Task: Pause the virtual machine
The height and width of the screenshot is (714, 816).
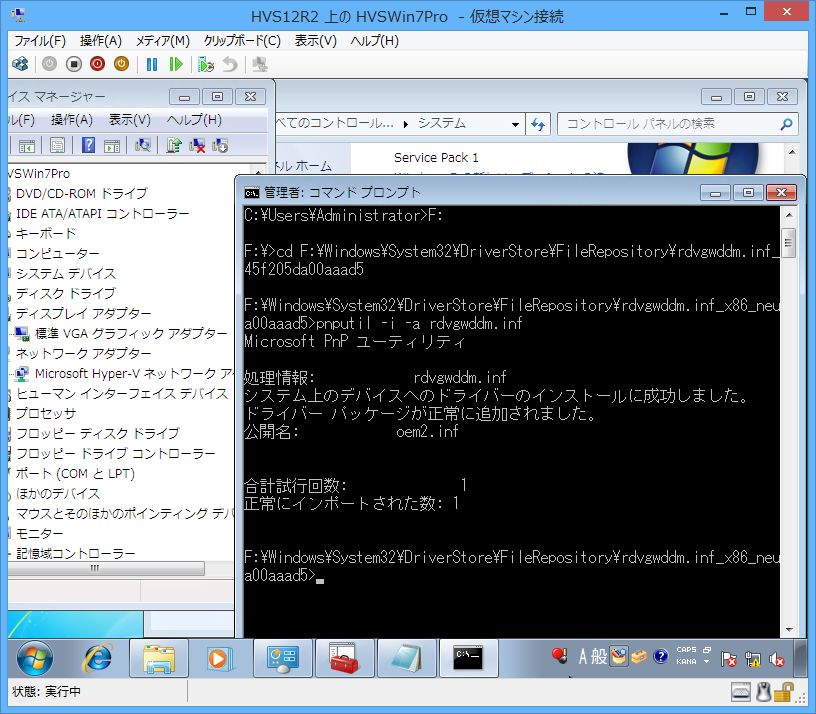Action: [x=152, y=64]
